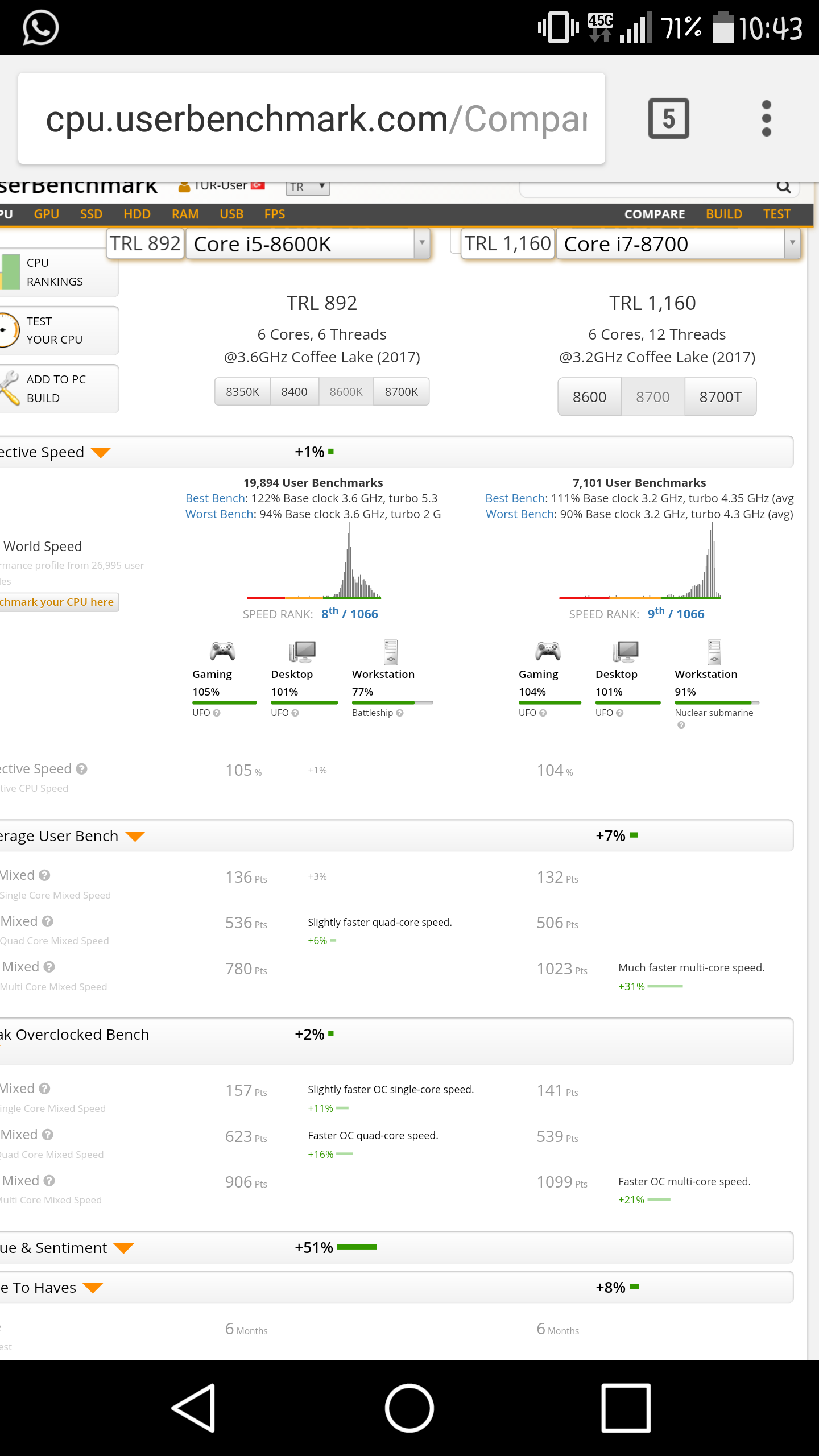Open the browser tabs counter showing 5
The height and width of the screenshot is (1456, 819).
668,118
